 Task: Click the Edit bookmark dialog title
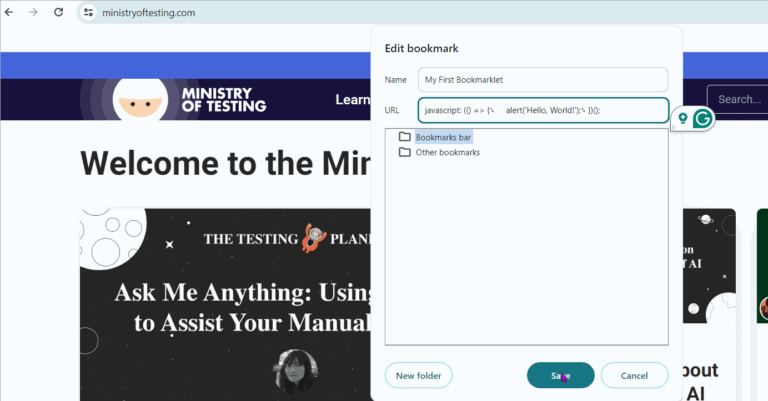(421, 48)
